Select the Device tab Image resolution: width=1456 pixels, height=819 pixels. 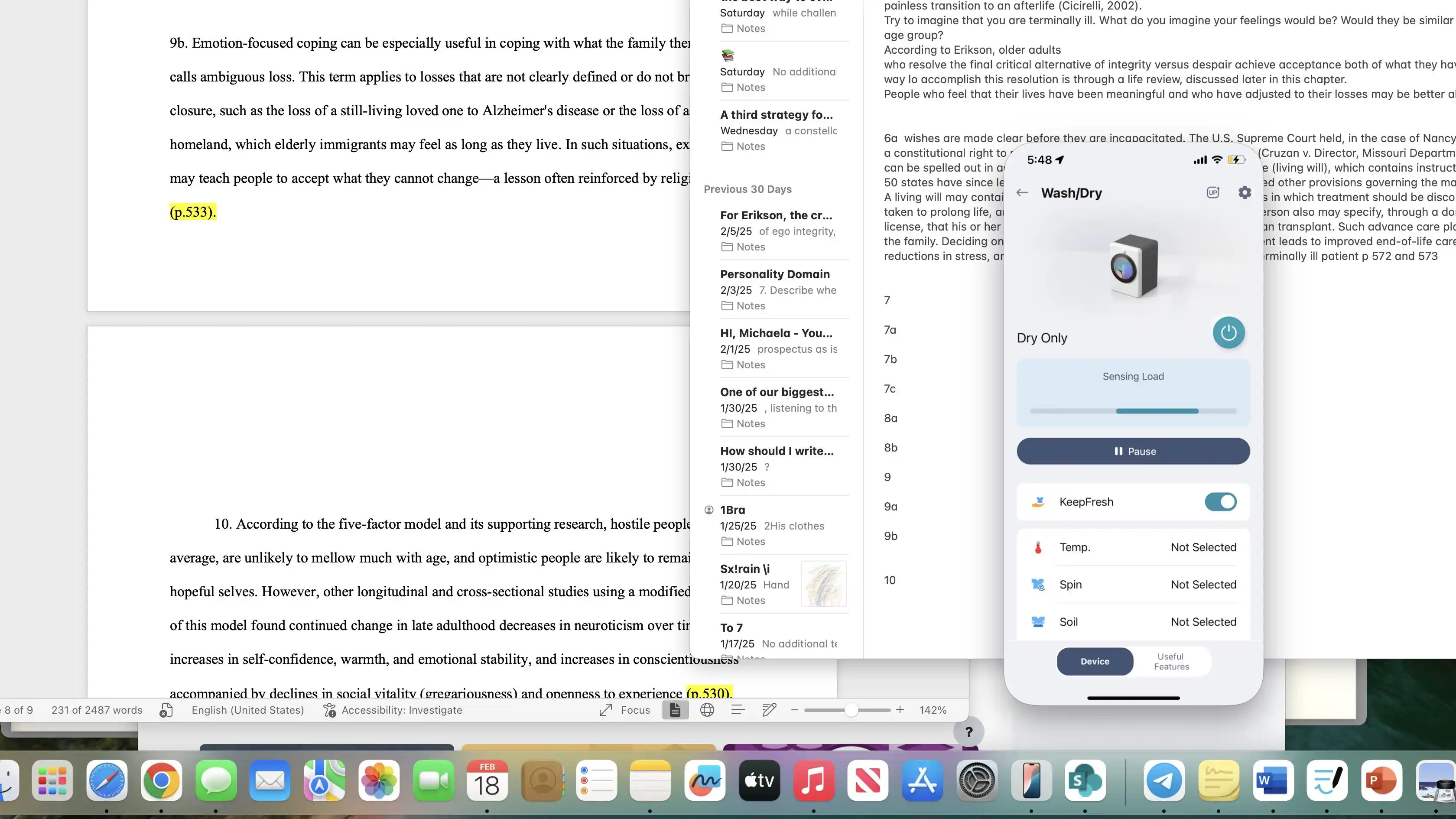coord(1095,661)
